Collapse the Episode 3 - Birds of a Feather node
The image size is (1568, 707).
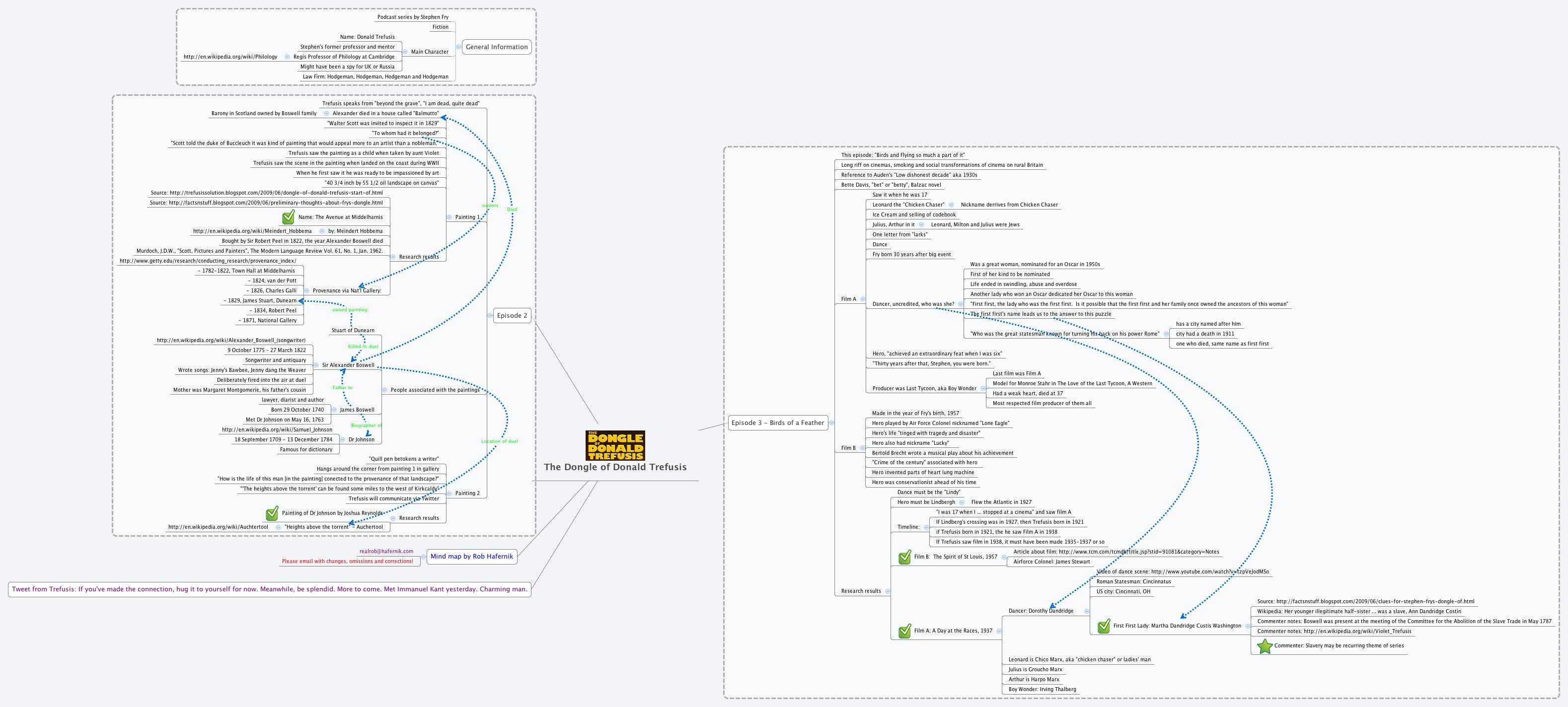point(831,423)
